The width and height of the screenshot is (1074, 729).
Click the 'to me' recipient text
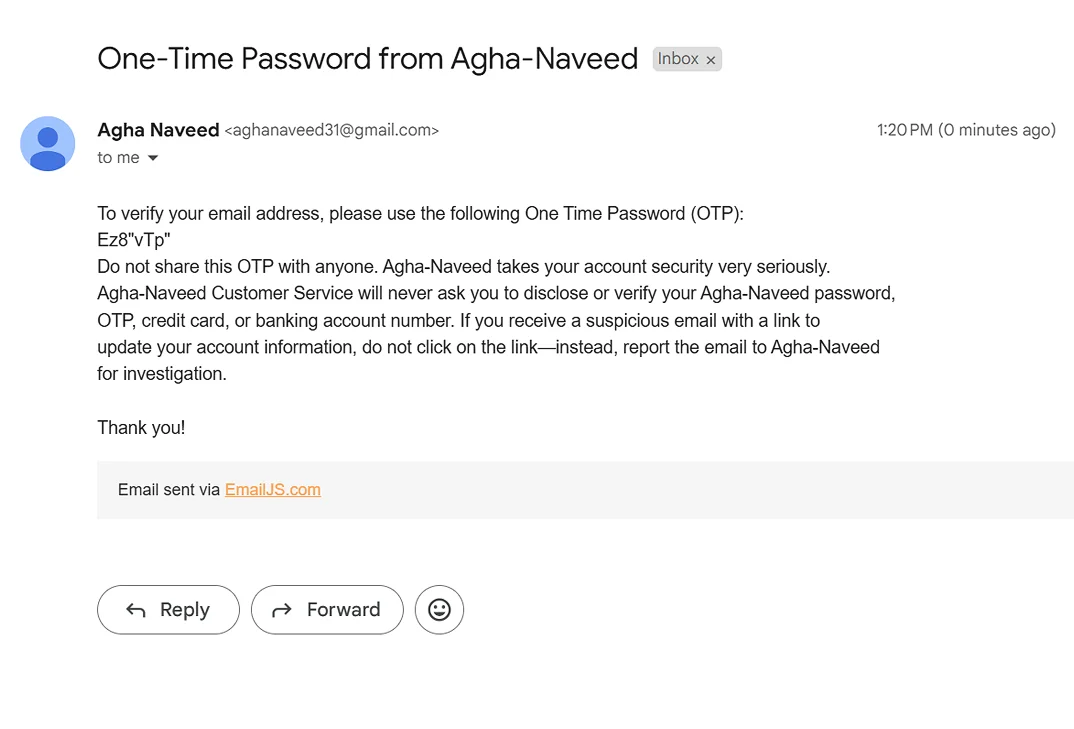[x=118, y=158]
